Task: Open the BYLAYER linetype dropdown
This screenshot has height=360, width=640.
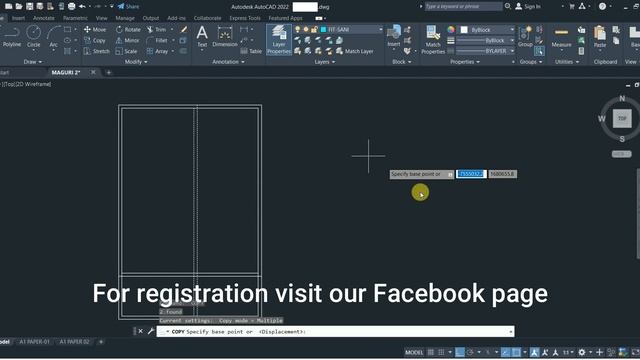Action: coord(512,51)
